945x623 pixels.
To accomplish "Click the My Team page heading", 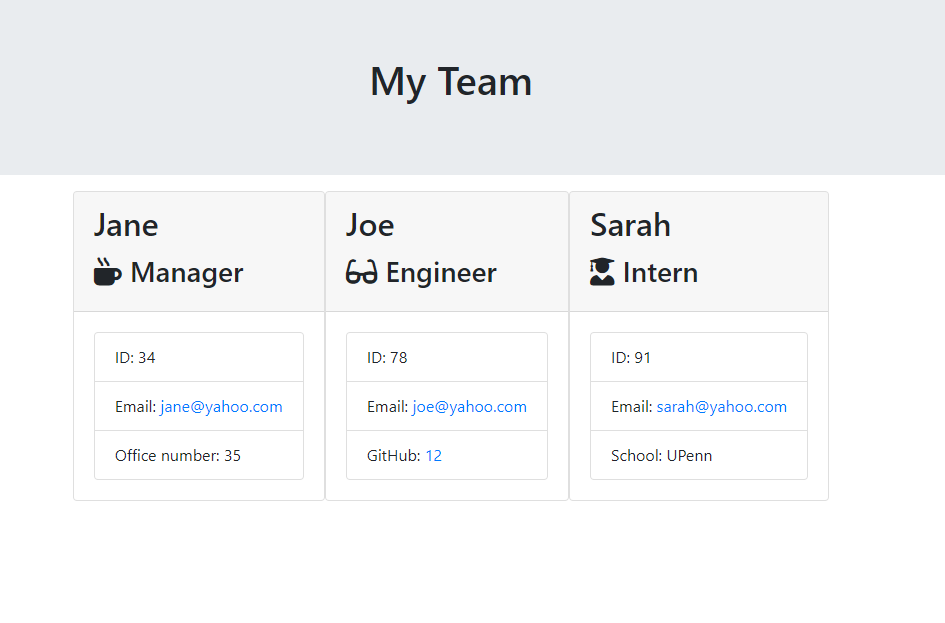I will click(451, 82).
